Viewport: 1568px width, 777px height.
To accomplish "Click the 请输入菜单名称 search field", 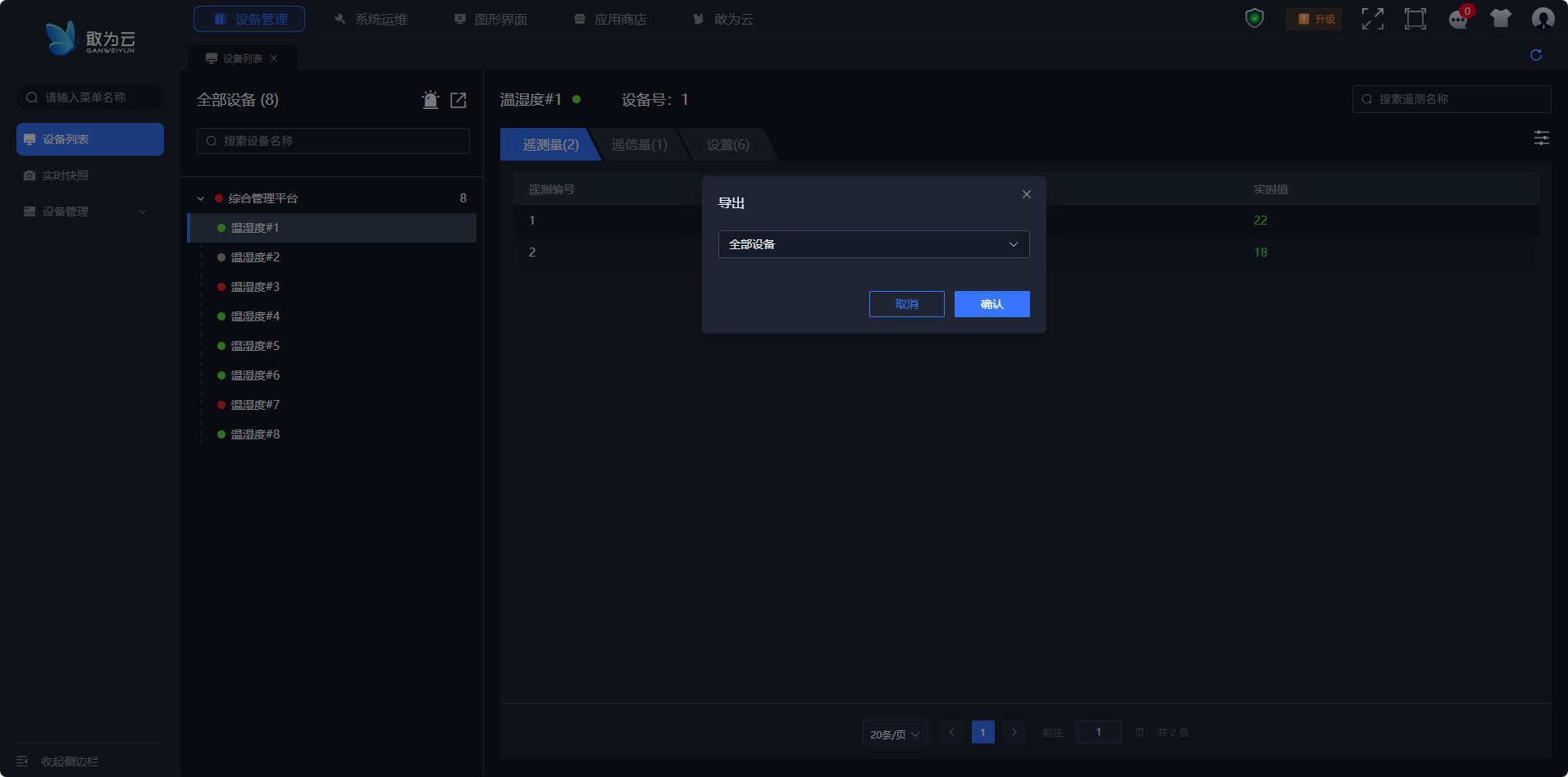I will (90, 98).
